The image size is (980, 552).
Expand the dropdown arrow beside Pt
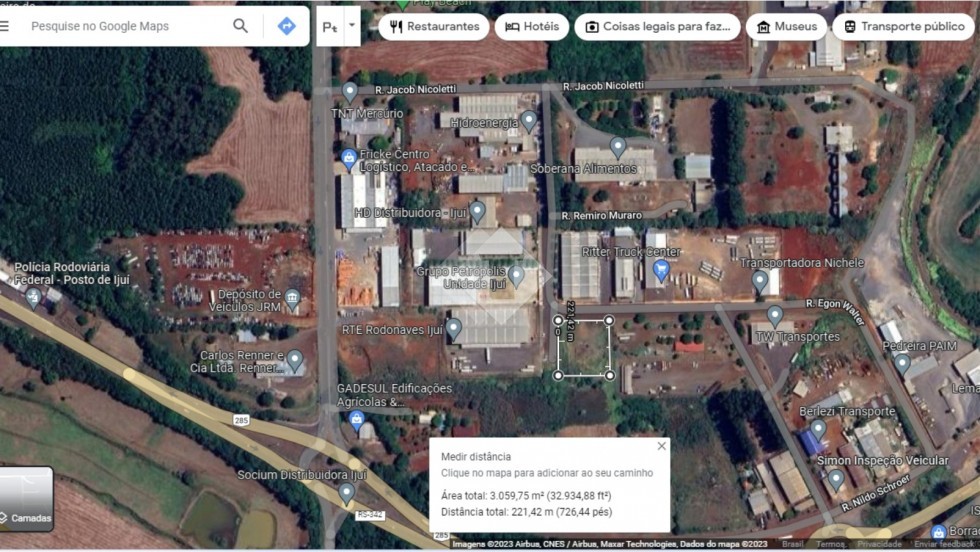coord(352,26)
